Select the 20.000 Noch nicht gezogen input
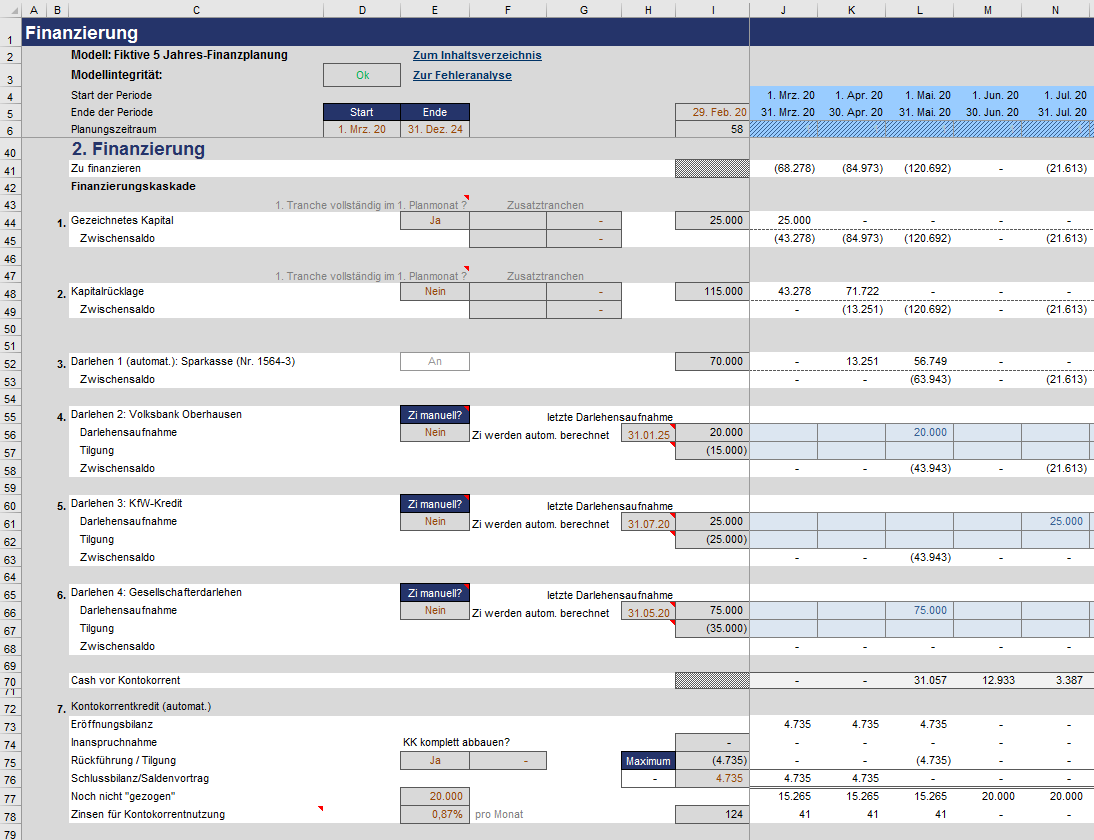1094x840 pixels. tap(435, 797)
